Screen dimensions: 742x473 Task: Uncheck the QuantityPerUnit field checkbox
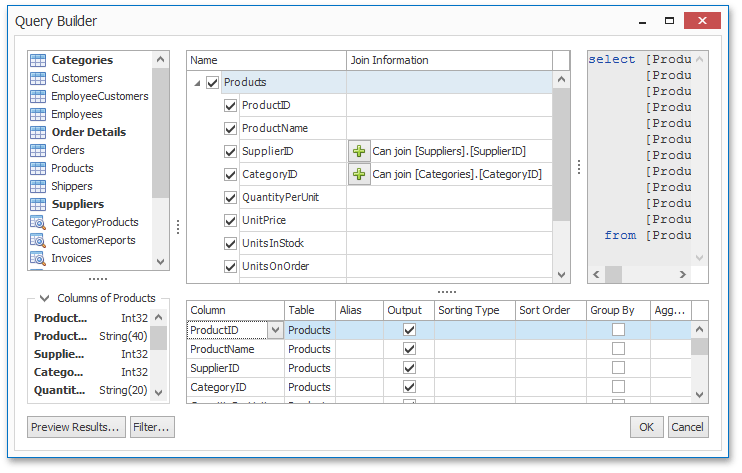coord(230,198)
